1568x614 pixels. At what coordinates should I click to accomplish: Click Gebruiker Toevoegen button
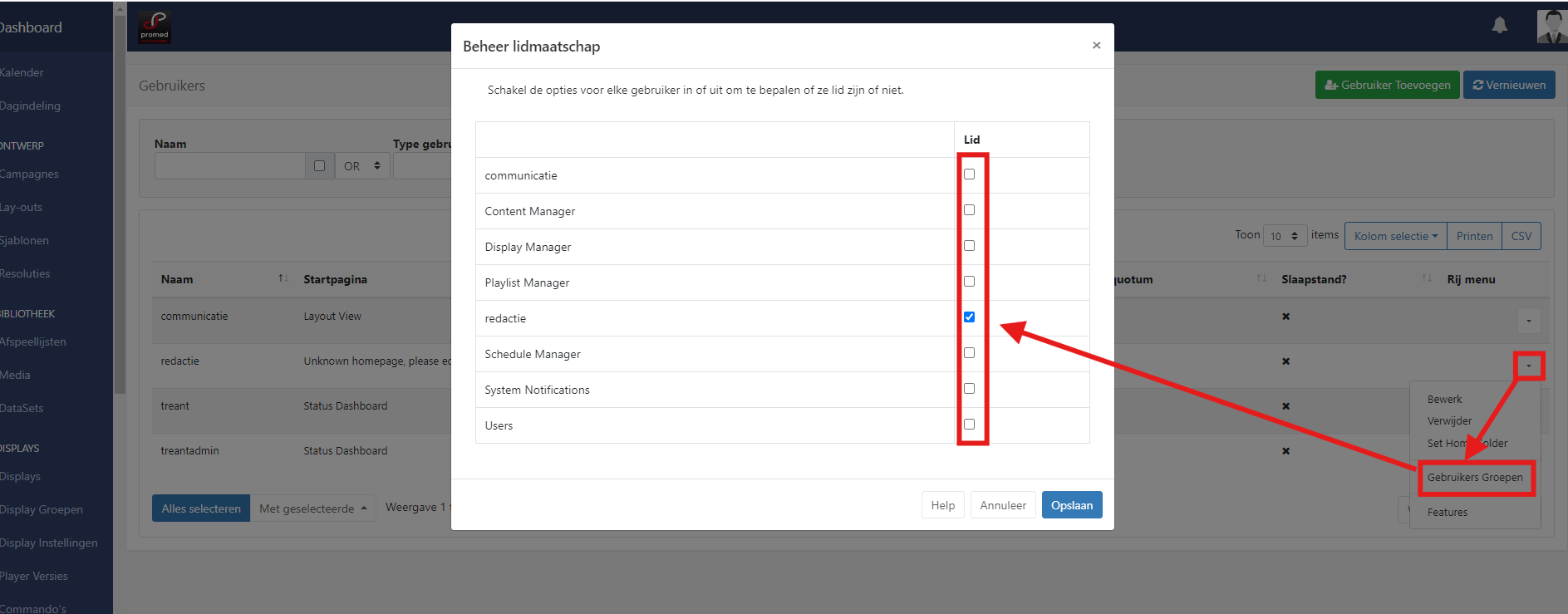pyautogui.click(x=1387, y=85)
